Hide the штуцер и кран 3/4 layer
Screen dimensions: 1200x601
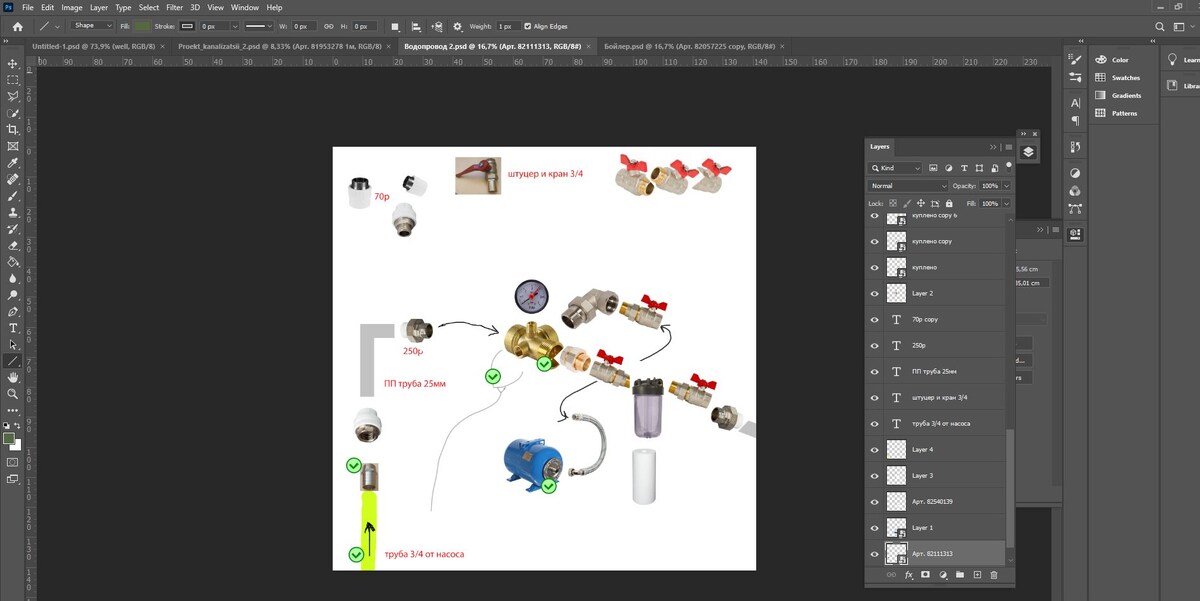click(875, 398)
